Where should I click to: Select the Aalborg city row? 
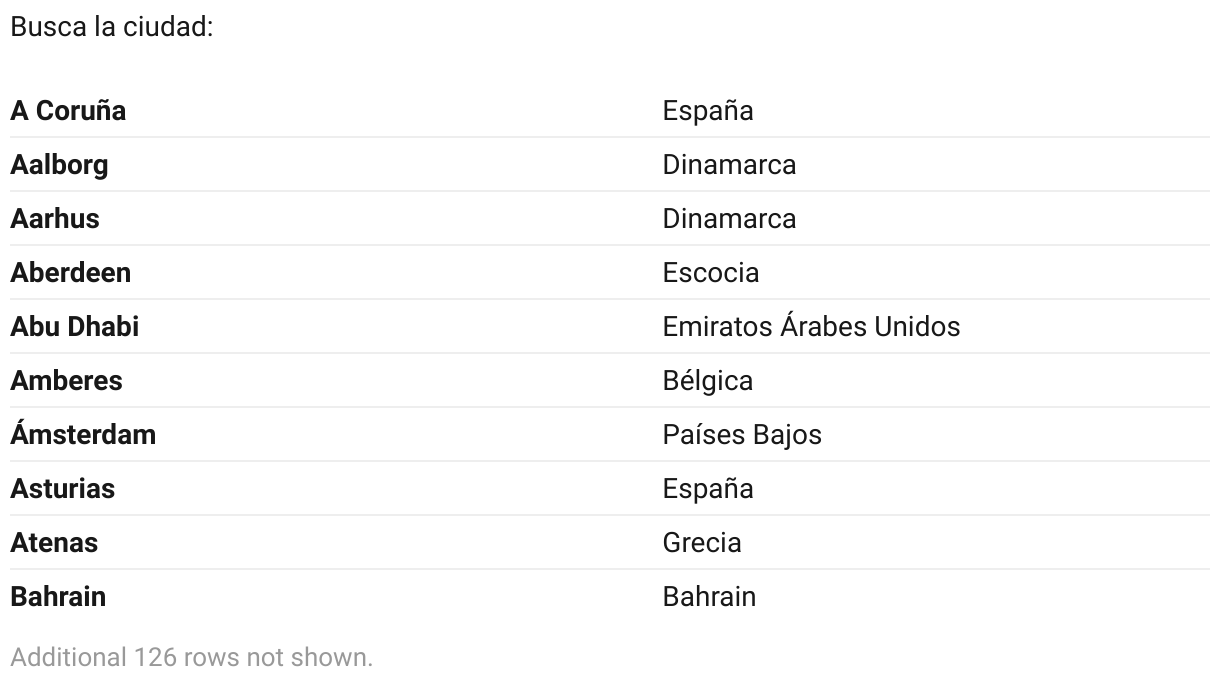point(59,164)
